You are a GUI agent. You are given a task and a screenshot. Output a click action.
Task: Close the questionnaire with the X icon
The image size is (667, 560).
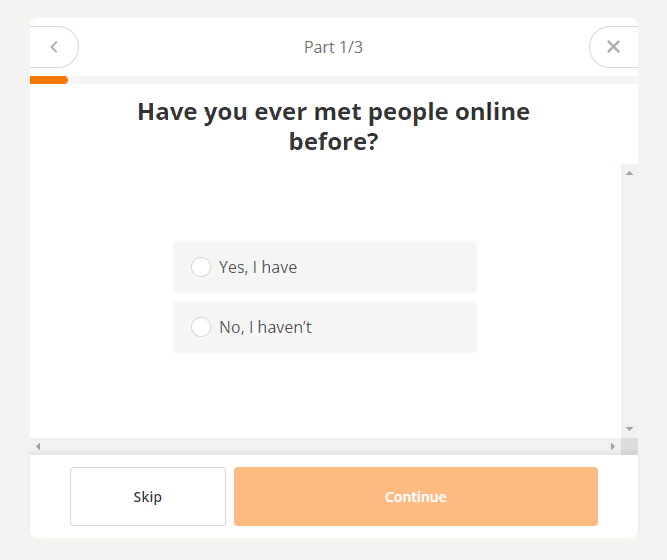[x=613, y=47]
